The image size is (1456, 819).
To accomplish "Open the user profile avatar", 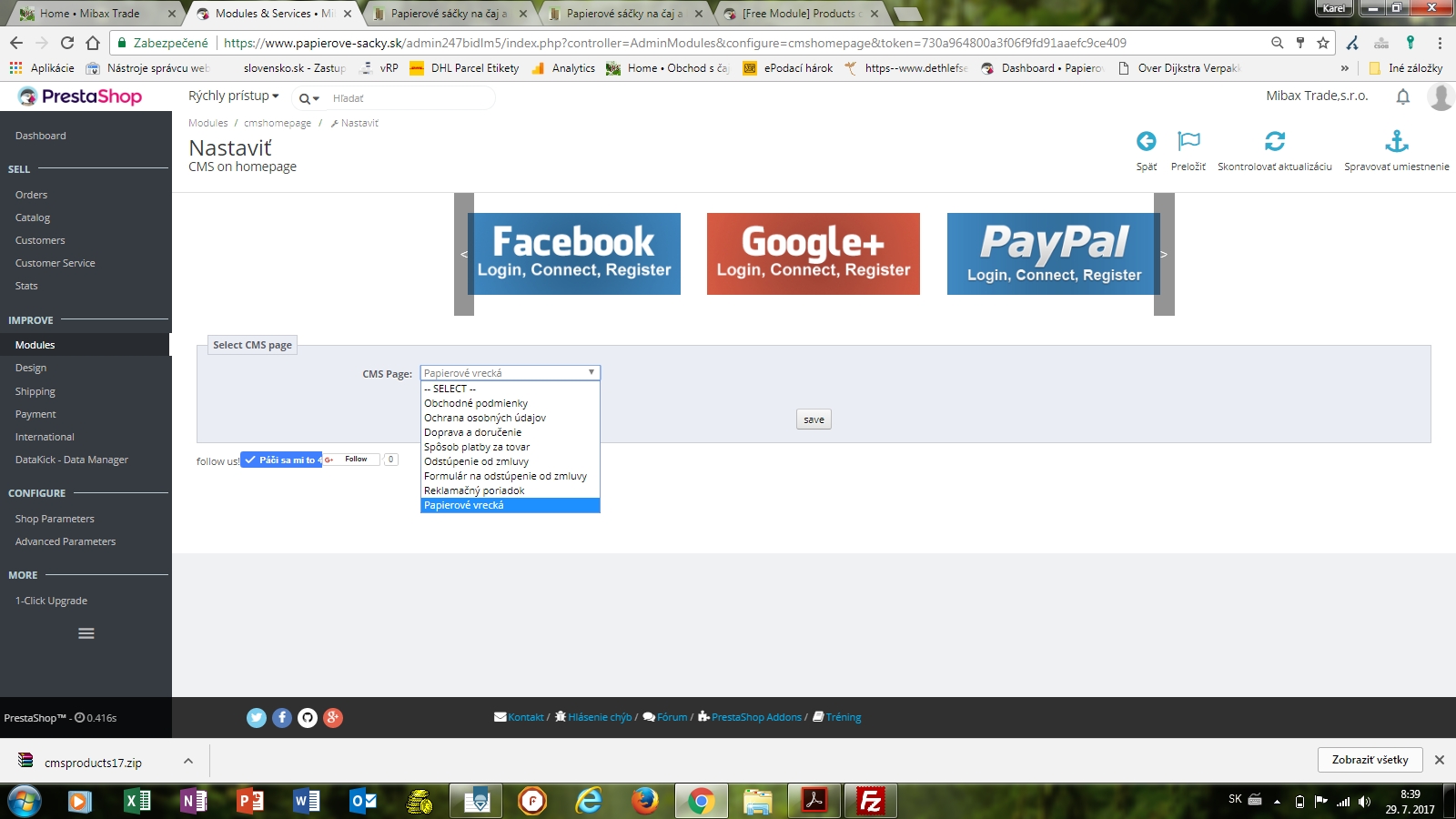I will 1441,96.
